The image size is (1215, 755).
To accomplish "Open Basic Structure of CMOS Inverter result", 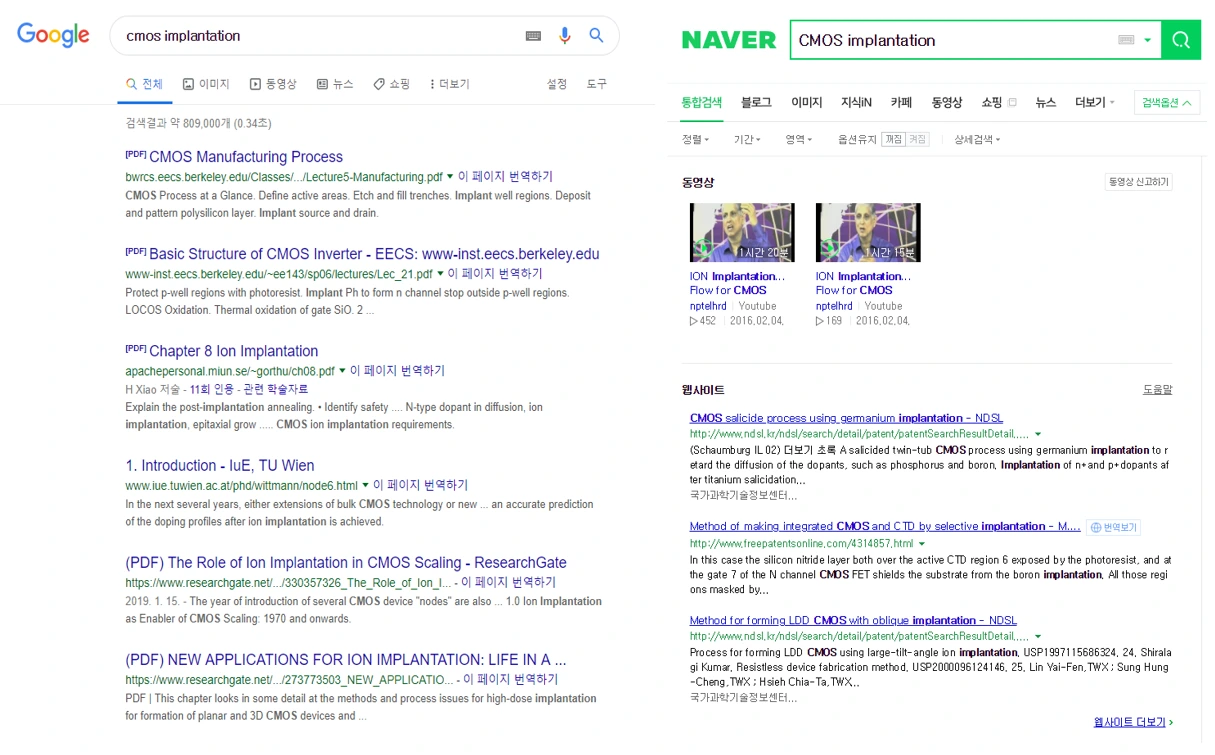I will point(374,254).
